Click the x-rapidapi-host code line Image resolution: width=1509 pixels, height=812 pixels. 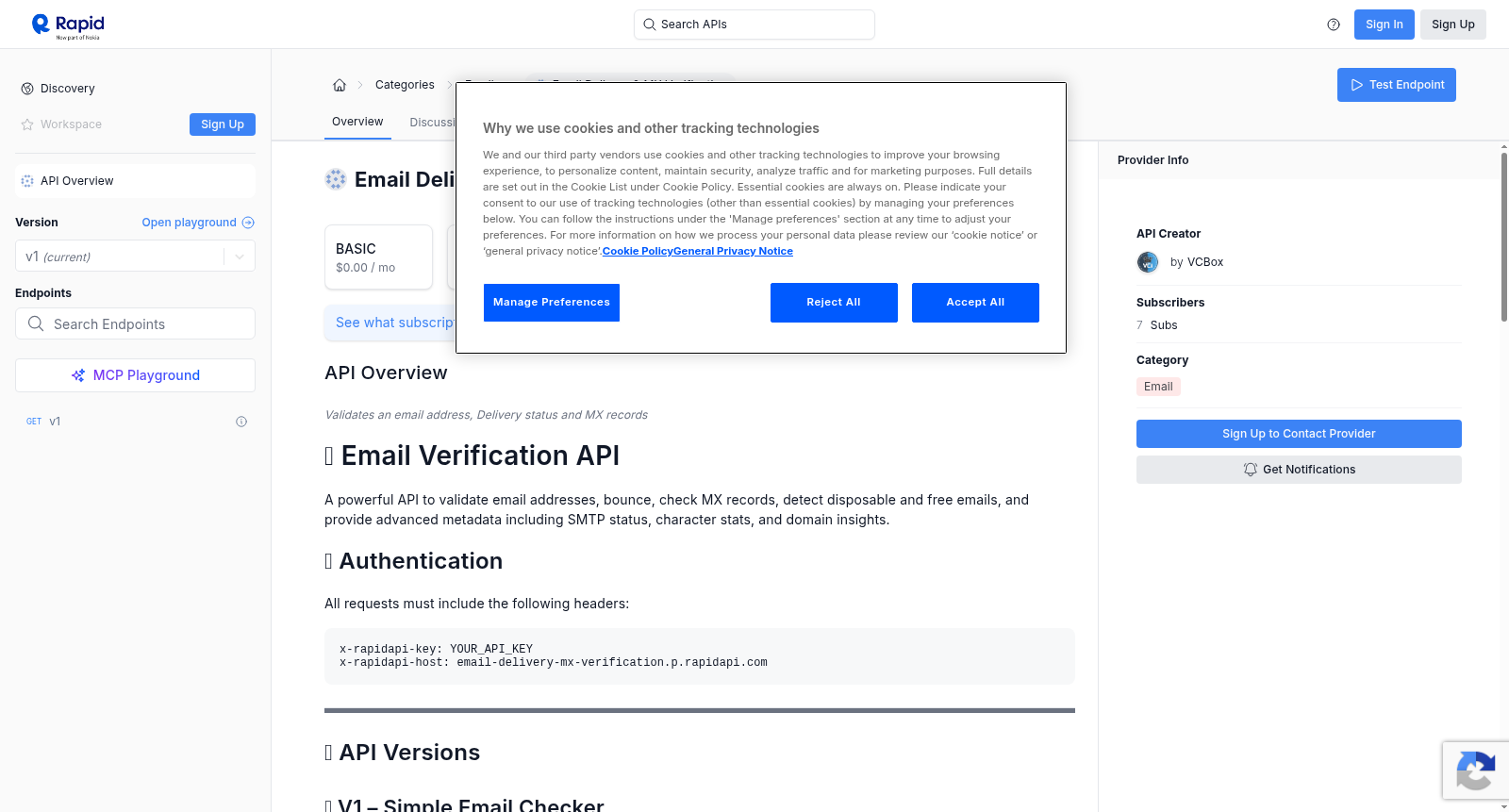tap(554, 663)
